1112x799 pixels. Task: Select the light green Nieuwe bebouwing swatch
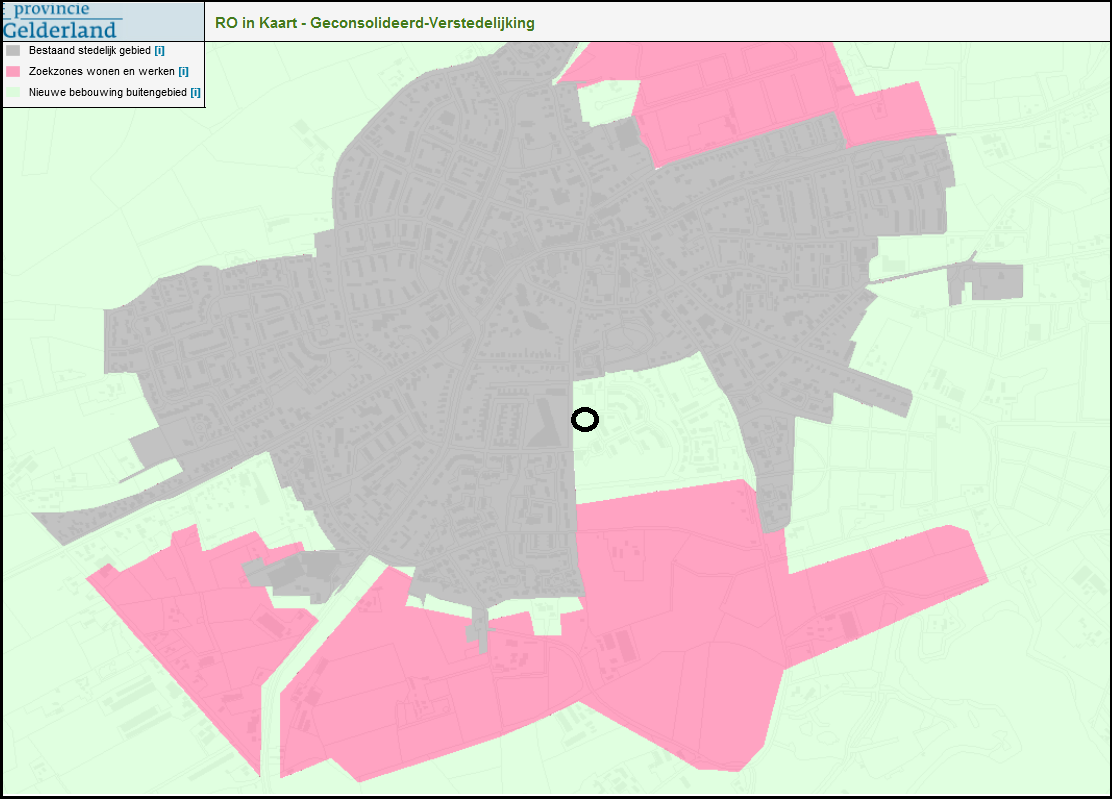coord(13,92)
